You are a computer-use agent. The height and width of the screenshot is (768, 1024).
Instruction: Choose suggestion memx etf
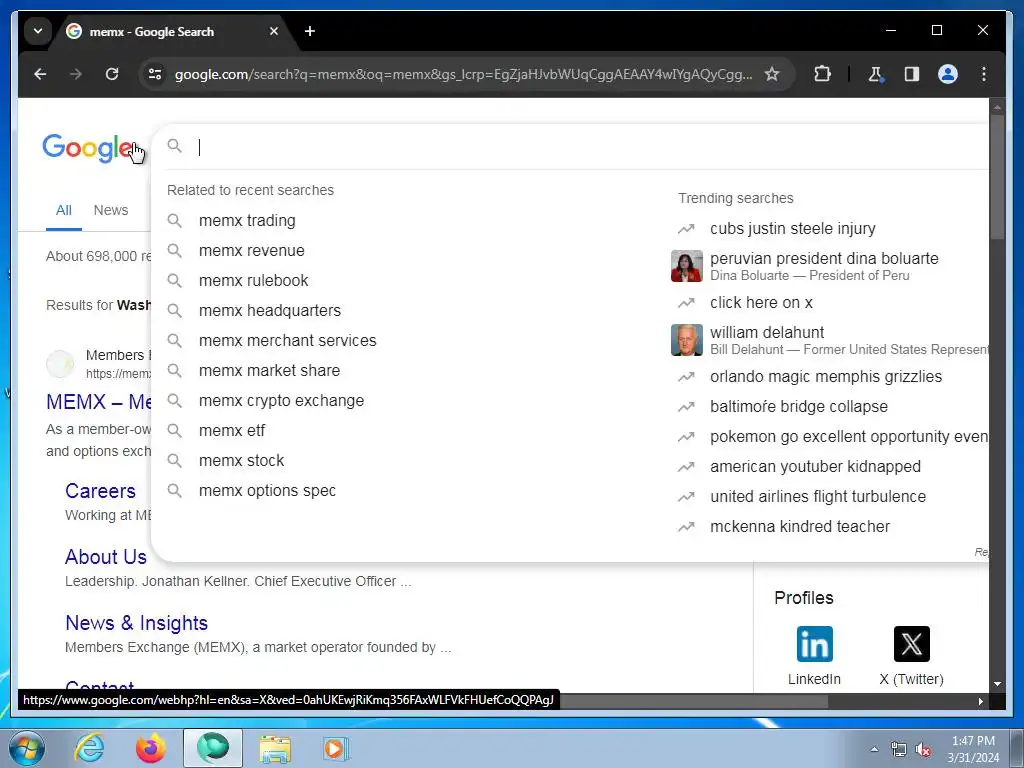(x=232, y=431)
